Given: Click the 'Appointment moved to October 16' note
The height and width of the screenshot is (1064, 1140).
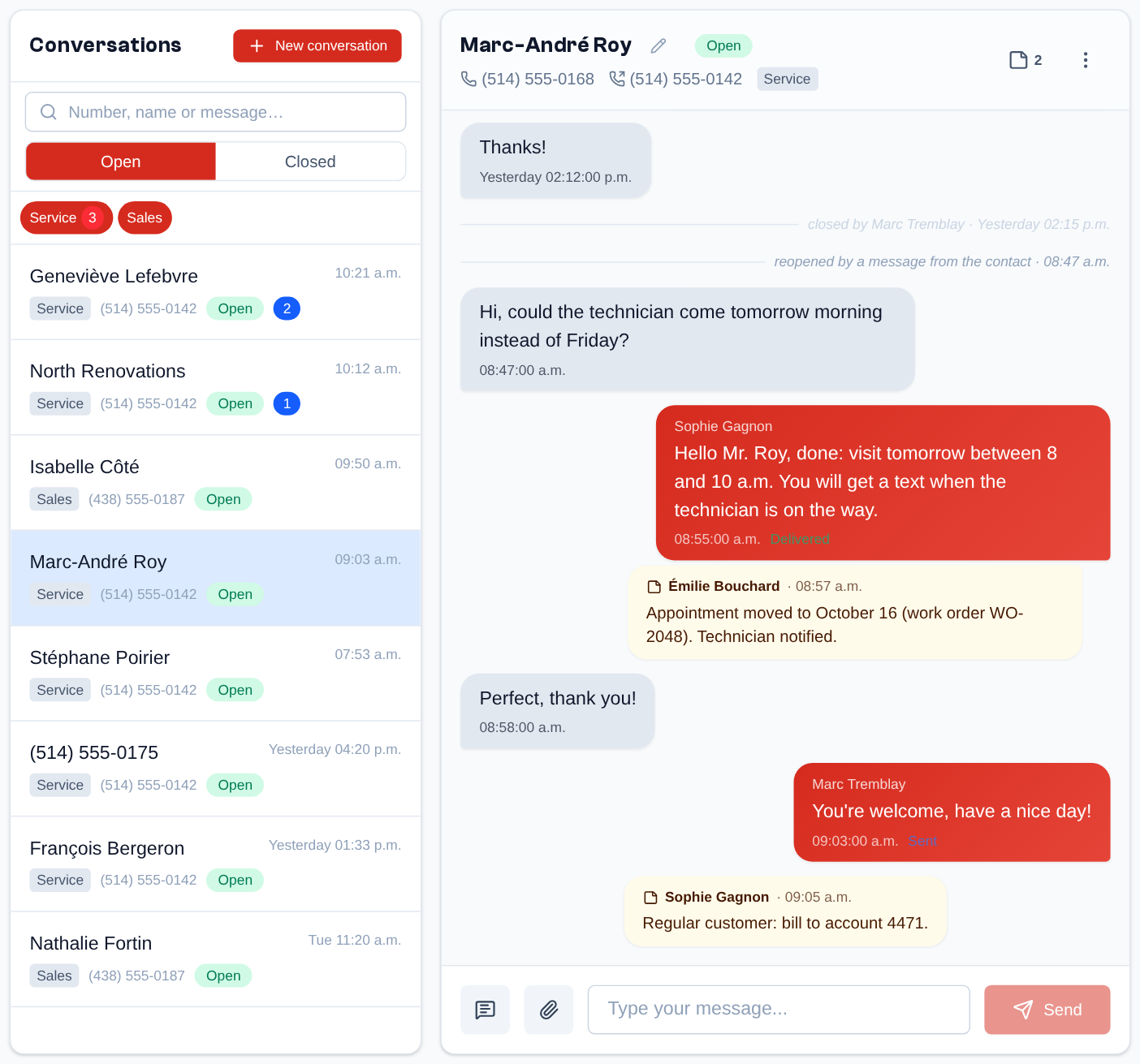Looking at the screenshot, I should 855,613.
